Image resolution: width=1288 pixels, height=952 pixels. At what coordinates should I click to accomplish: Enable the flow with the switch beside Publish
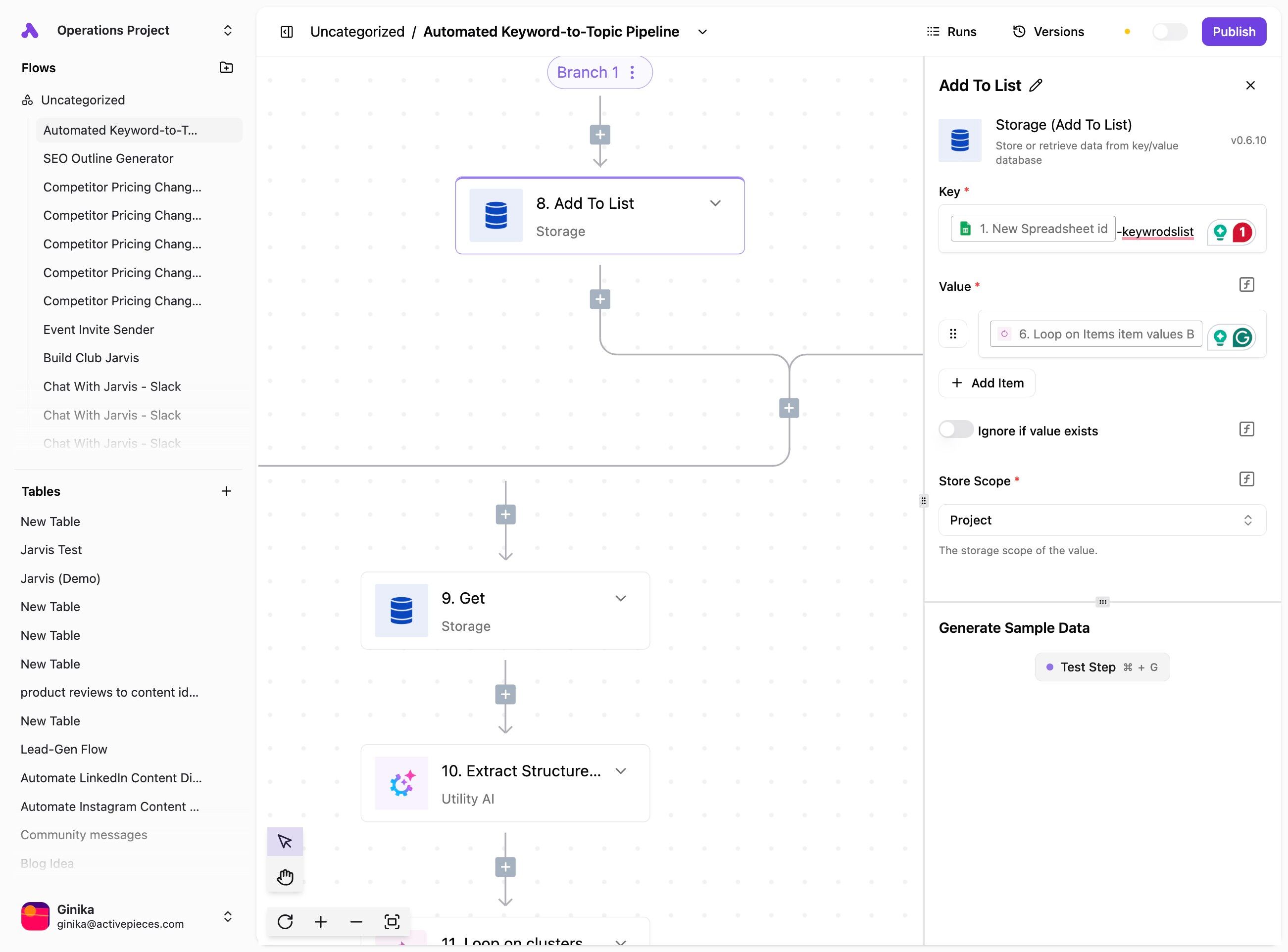(x=1169, y=32)
